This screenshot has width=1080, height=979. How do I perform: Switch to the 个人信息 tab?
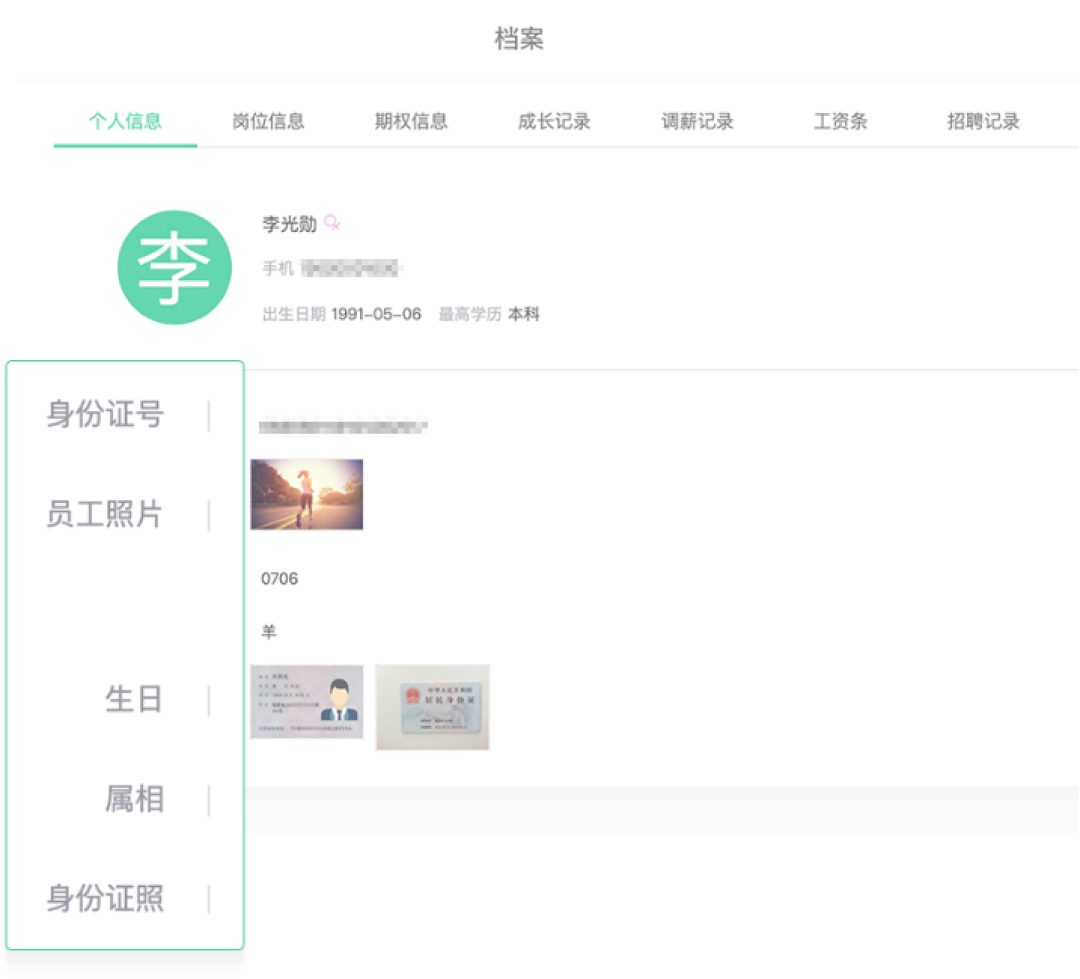[x=125, y=122]
